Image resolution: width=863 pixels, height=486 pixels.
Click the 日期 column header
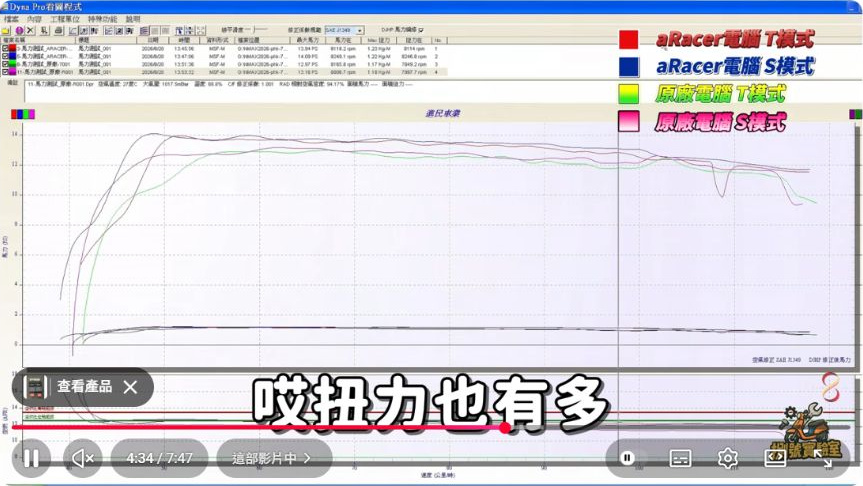point(152,40)
